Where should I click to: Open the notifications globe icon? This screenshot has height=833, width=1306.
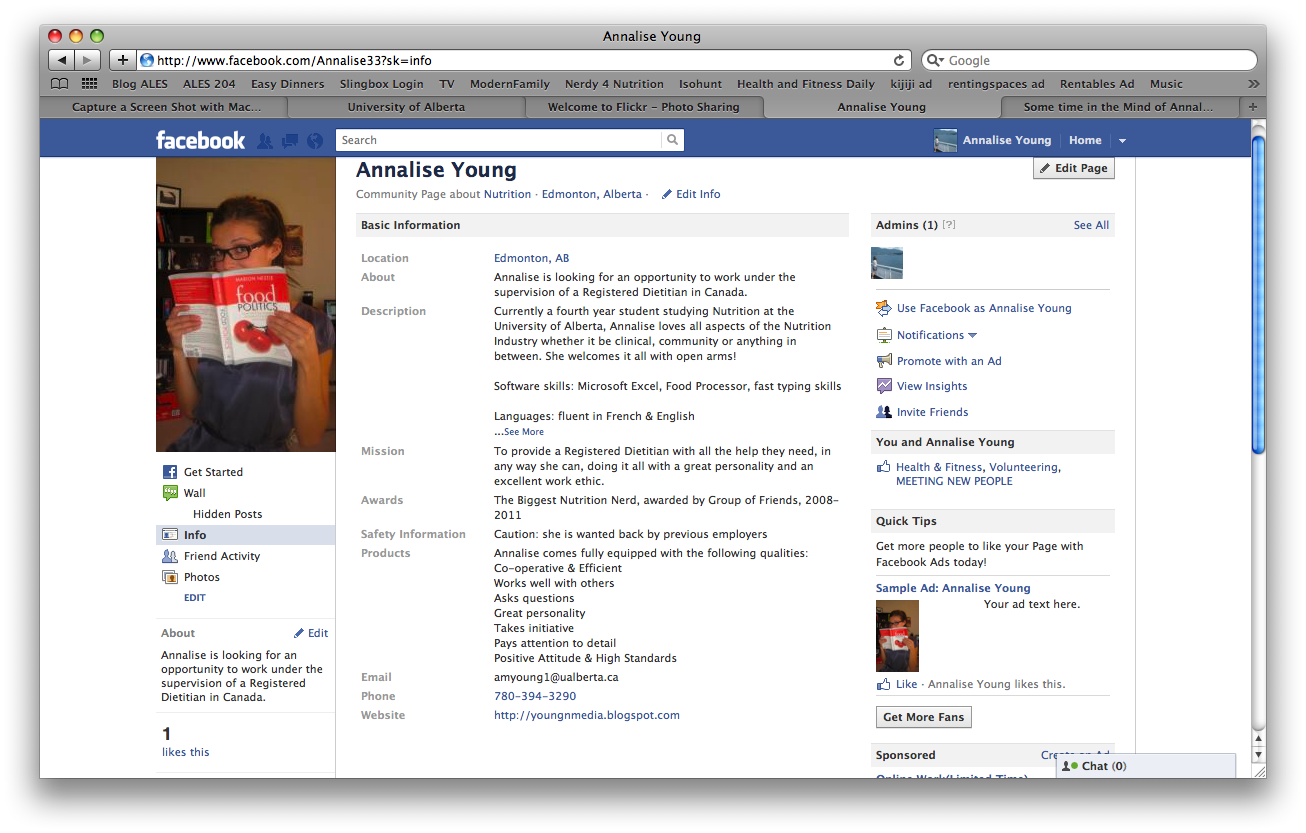314,141
